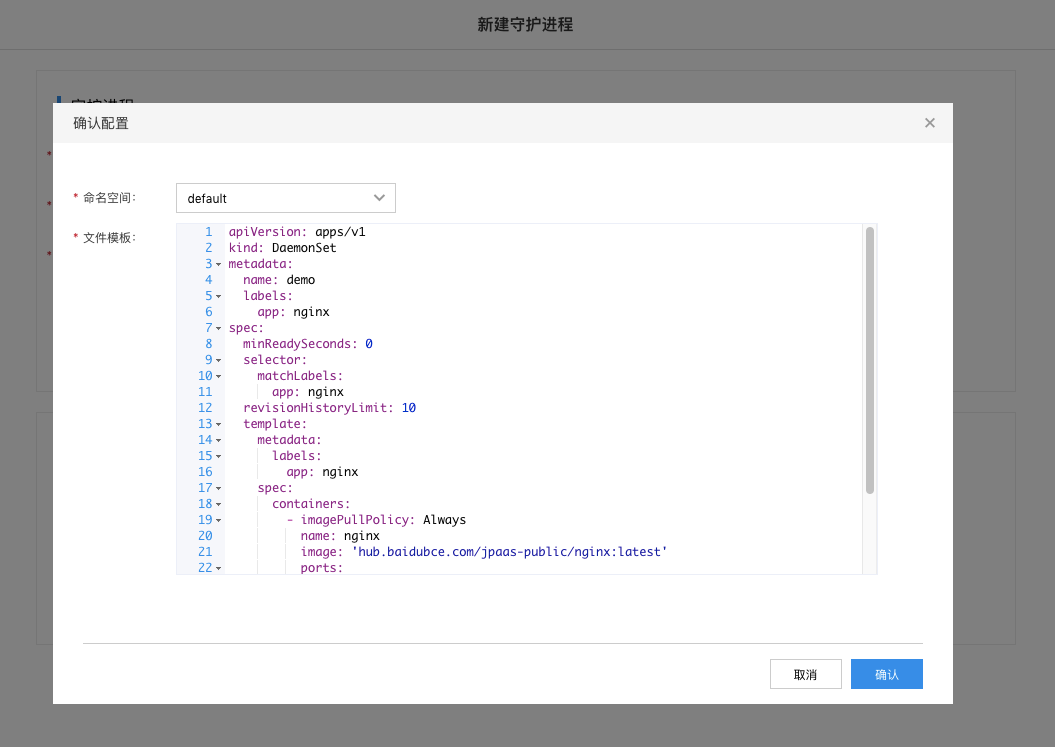Click 'app: nginx' on line 16

322,472
